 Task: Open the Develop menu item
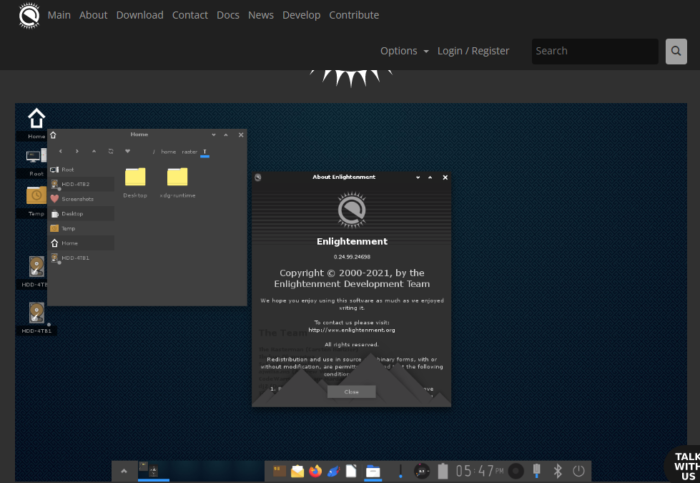pos(301,15)
